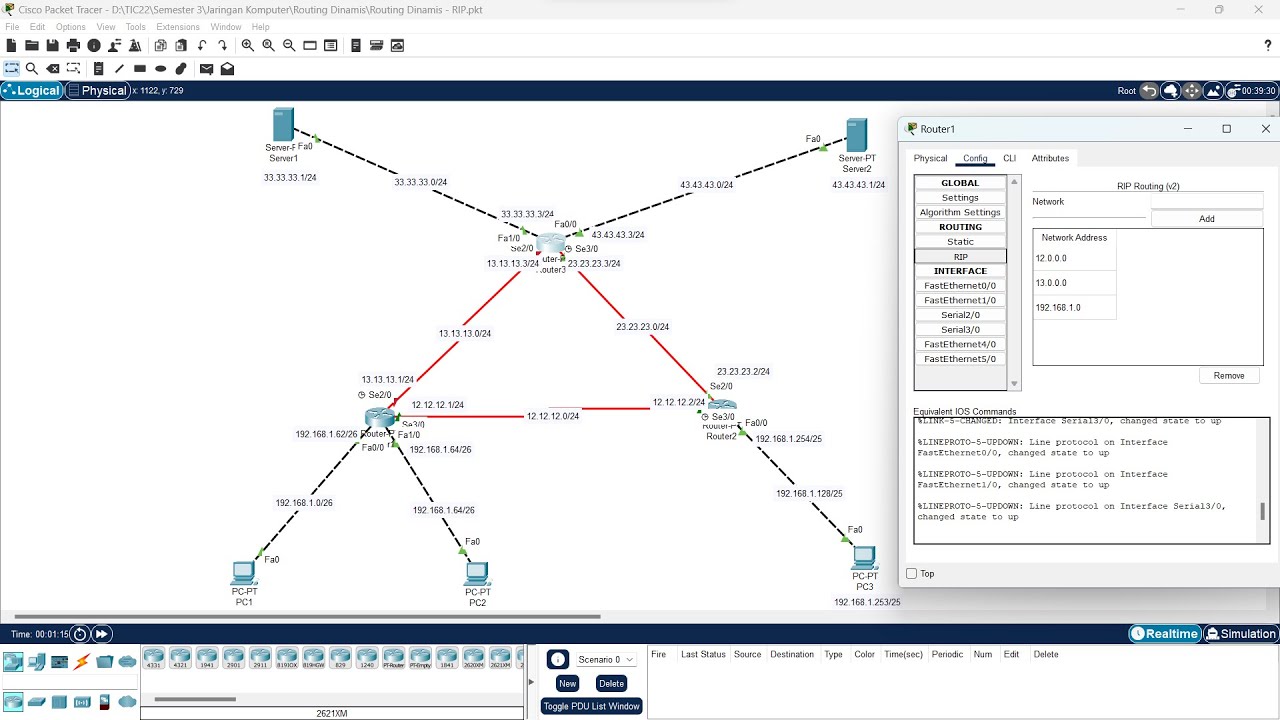Image resolution: width=1280 pixels, height=720 pixels.
Task: Pick the 2911 router device
Action: (259, 658)
